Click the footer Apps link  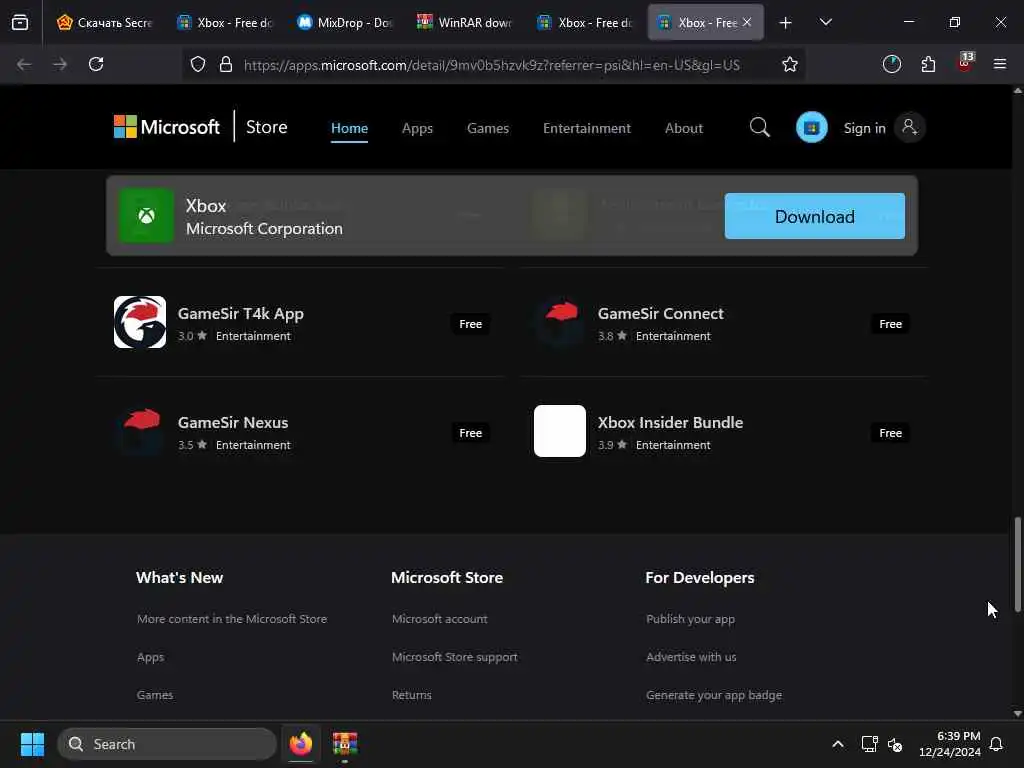(x=150, y=657)
